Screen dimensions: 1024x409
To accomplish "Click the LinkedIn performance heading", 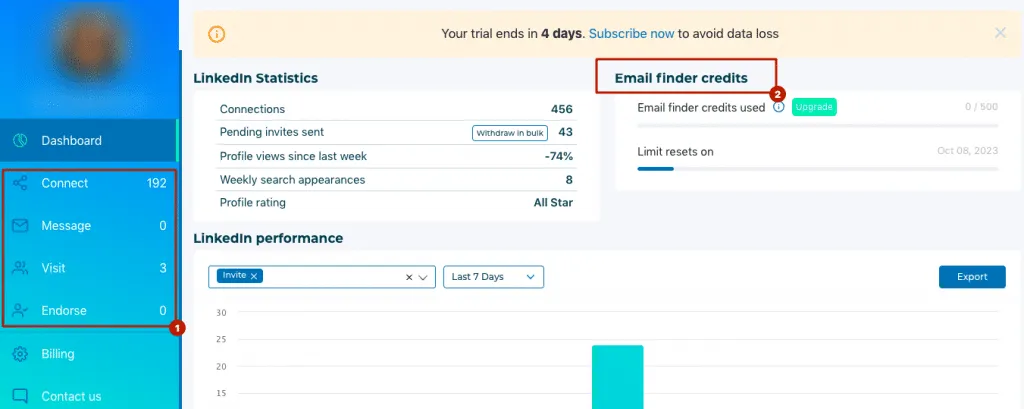I will click(x=268, y=238).
